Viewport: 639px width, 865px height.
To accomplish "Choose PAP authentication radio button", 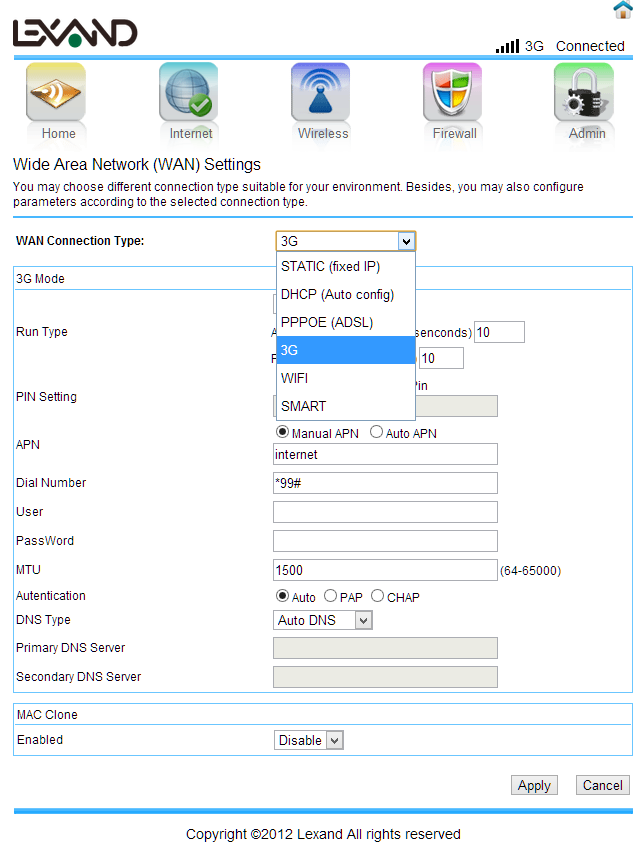I will point(331,596).
